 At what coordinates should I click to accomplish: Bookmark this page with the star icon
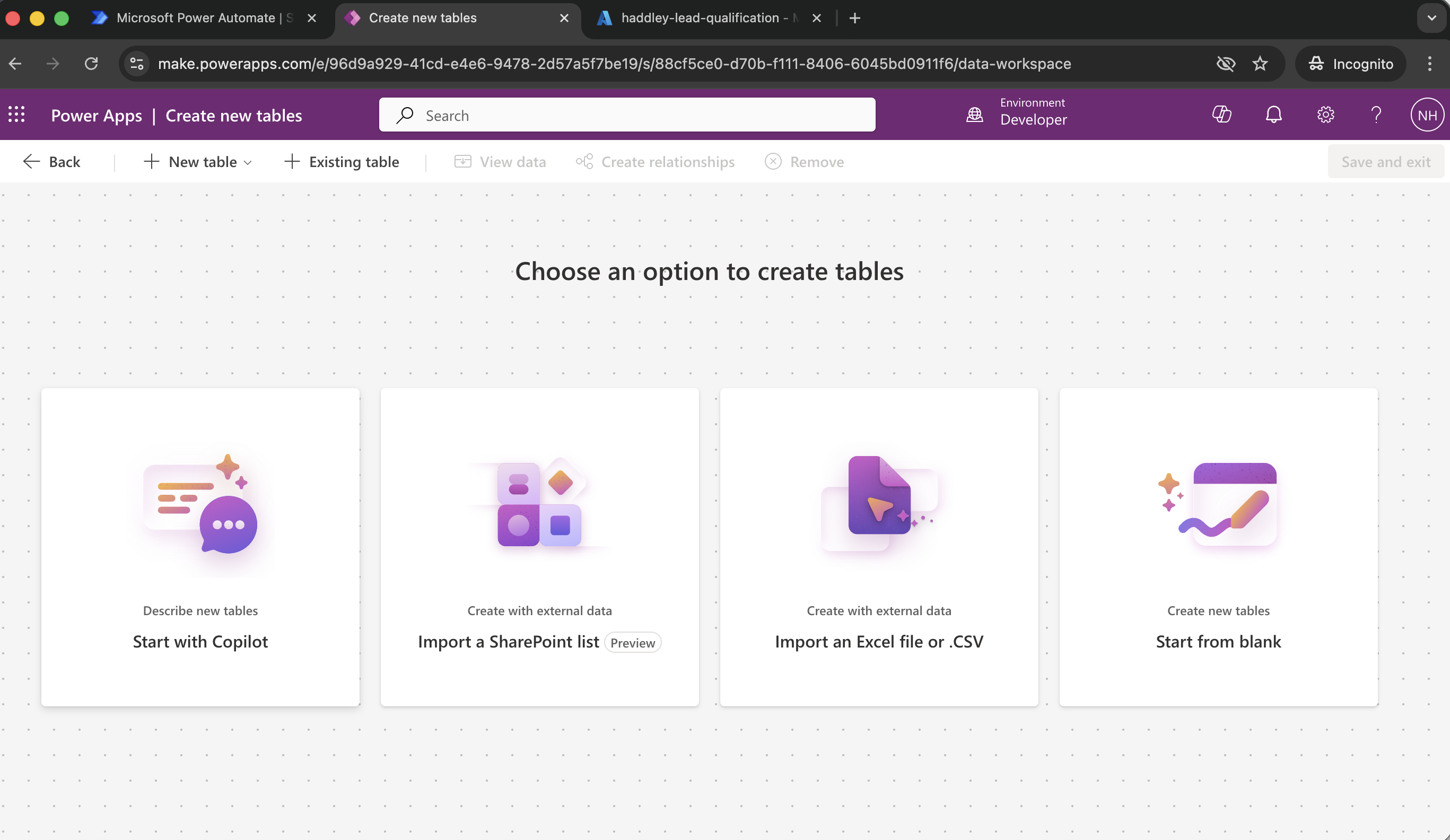click(1260, 63)
